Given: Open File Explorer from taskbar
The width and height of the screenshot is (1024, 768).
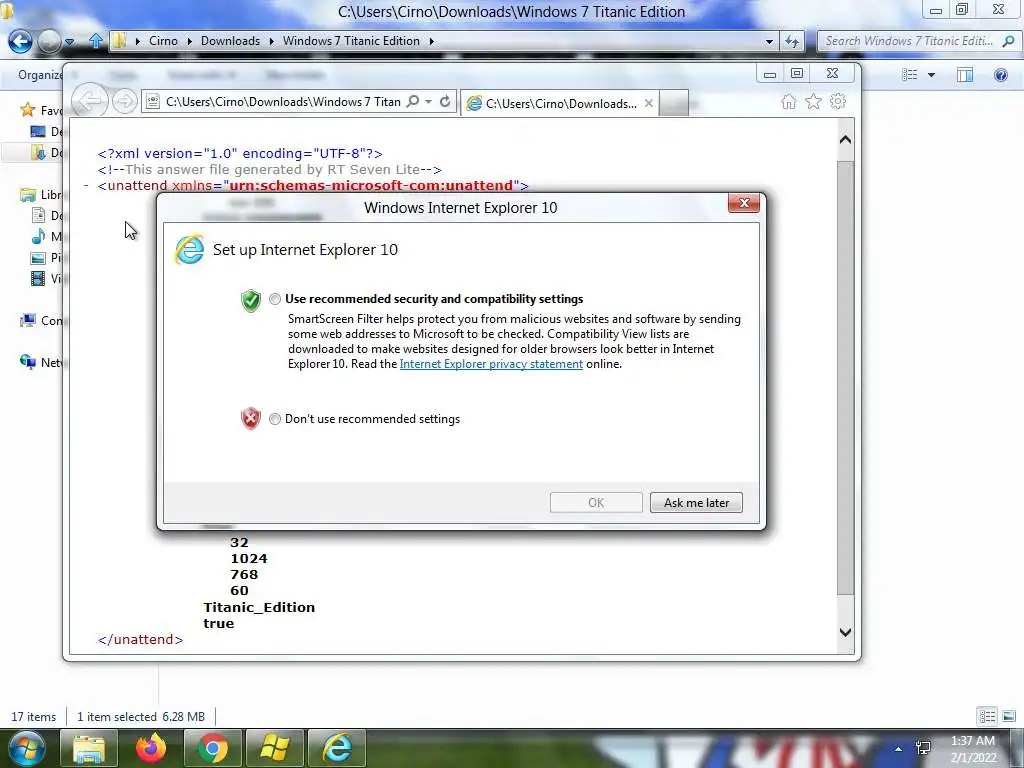Looking at the screenshot, I should [x=89, y=748].
